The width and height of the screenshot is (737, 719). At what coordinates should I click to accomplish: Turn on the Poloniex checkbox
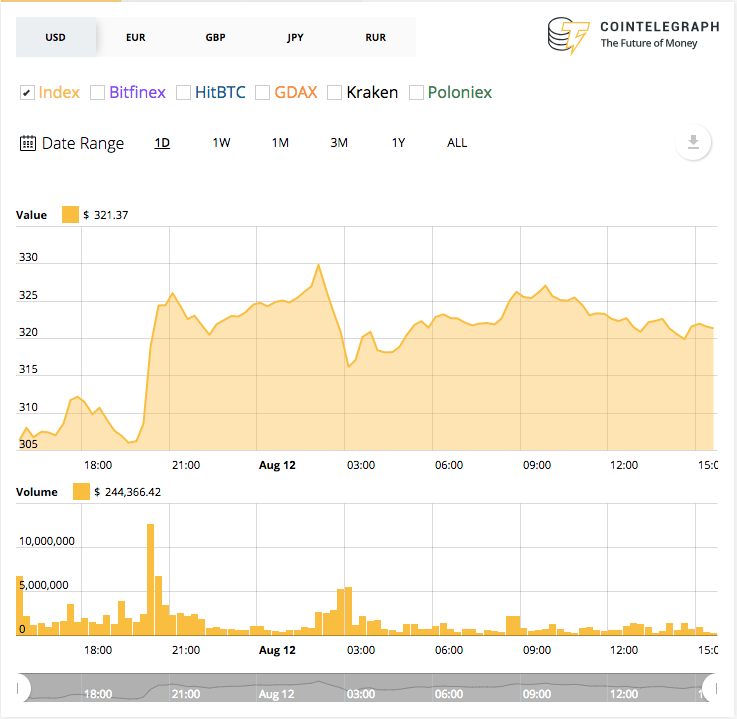pyautogui.click(x=416, y=93)
